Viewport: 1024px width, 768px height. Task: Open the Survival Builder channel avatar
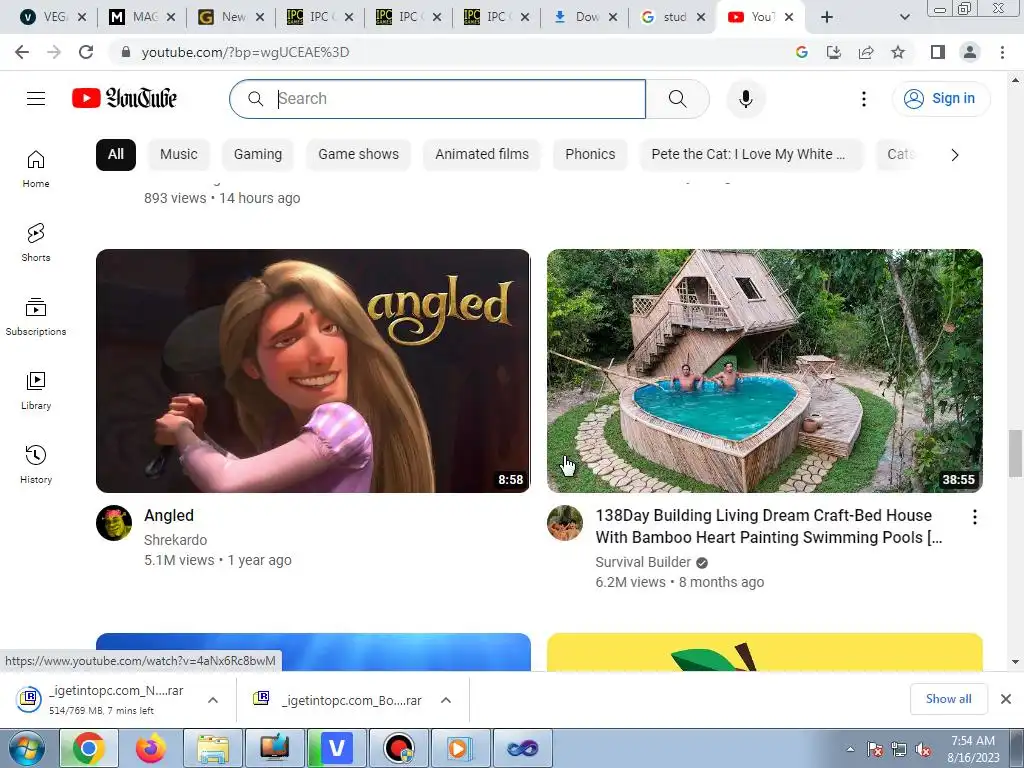[565, 522]
